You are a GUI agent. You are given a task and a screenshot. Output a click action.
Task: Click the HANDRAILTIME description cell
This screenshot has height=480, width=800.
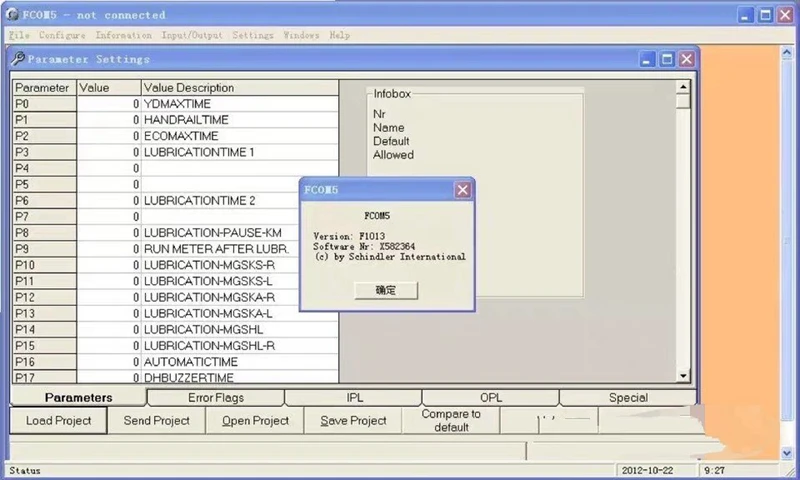240,120
